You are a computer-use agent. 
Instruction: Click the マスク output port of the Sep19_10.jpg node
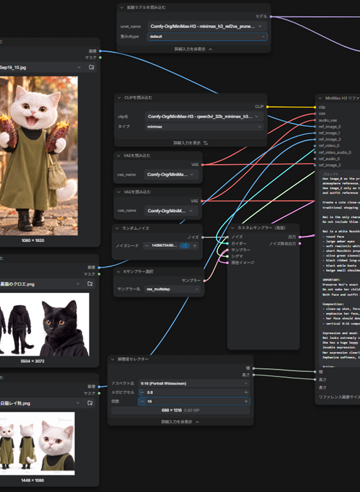(100, 58)
